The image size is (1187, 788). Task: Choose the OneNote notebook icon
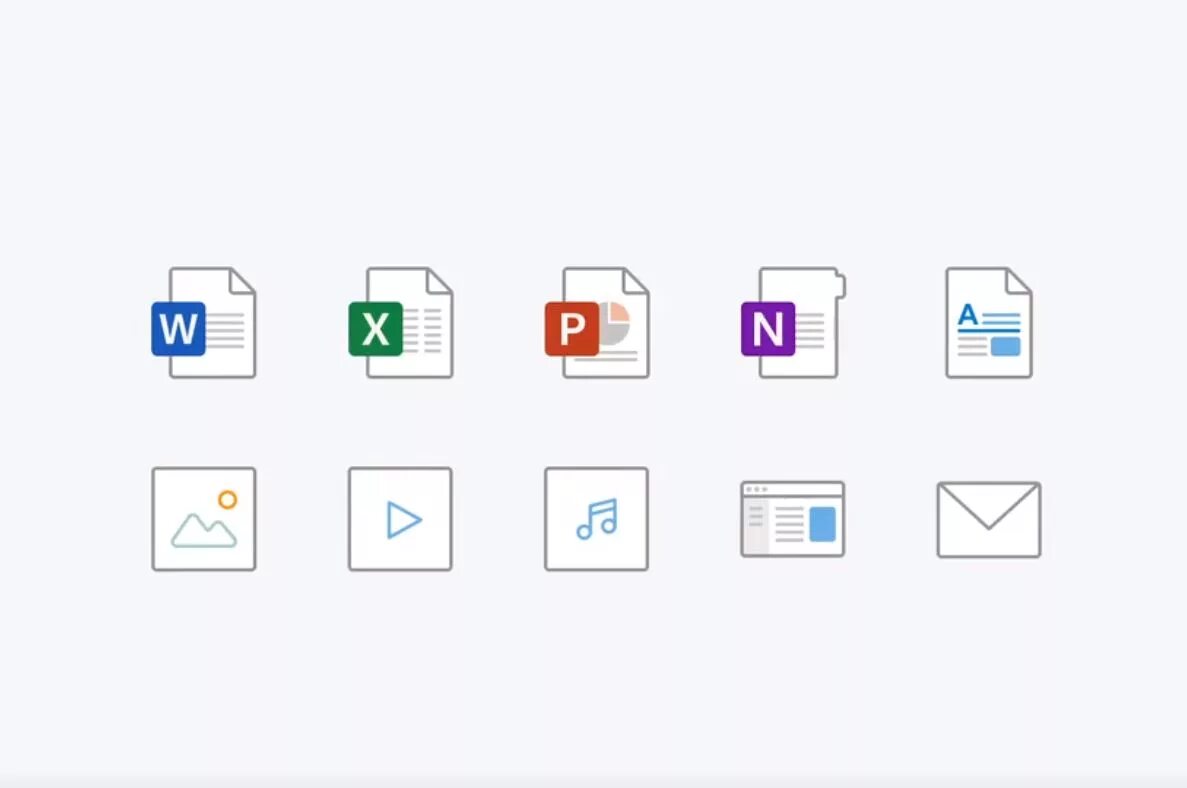click(x=793, y=322)
